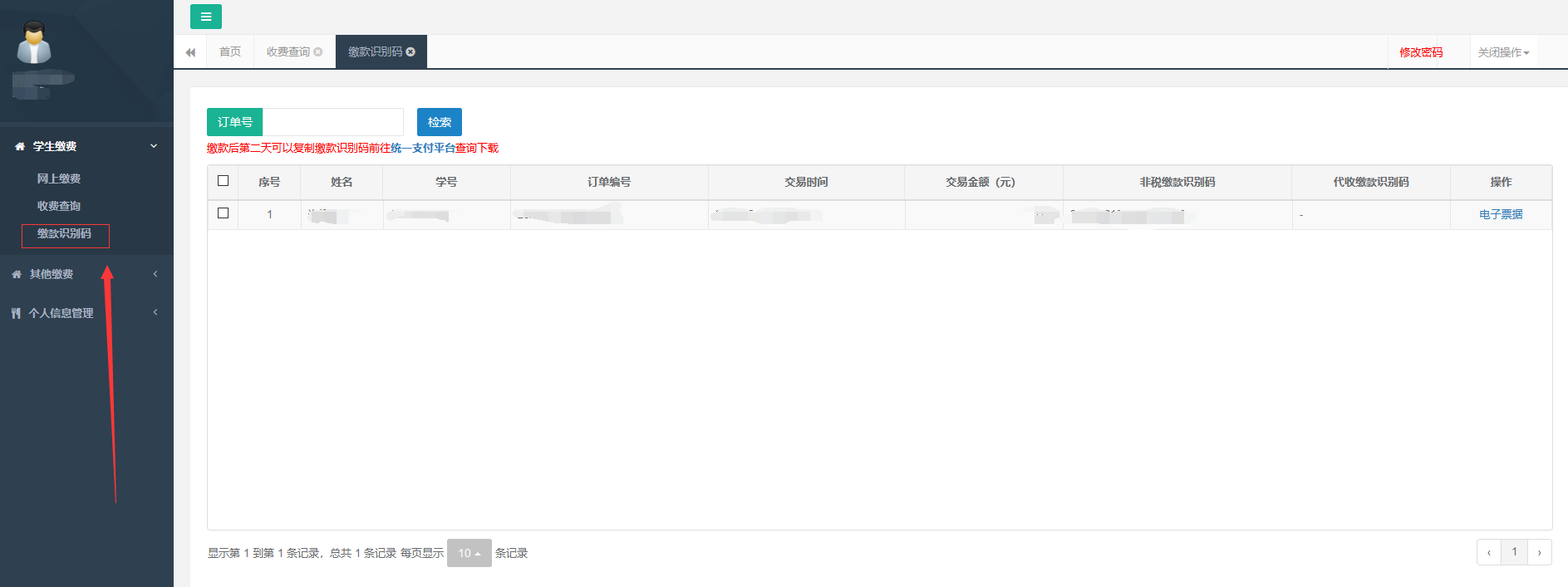Tick the select-all checkbox in table header

coord(223,181)
